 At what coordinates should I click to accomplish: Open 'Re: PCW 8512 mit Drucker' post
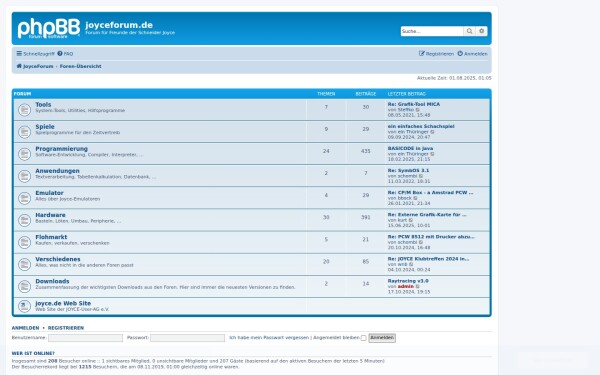click(431, 236)
